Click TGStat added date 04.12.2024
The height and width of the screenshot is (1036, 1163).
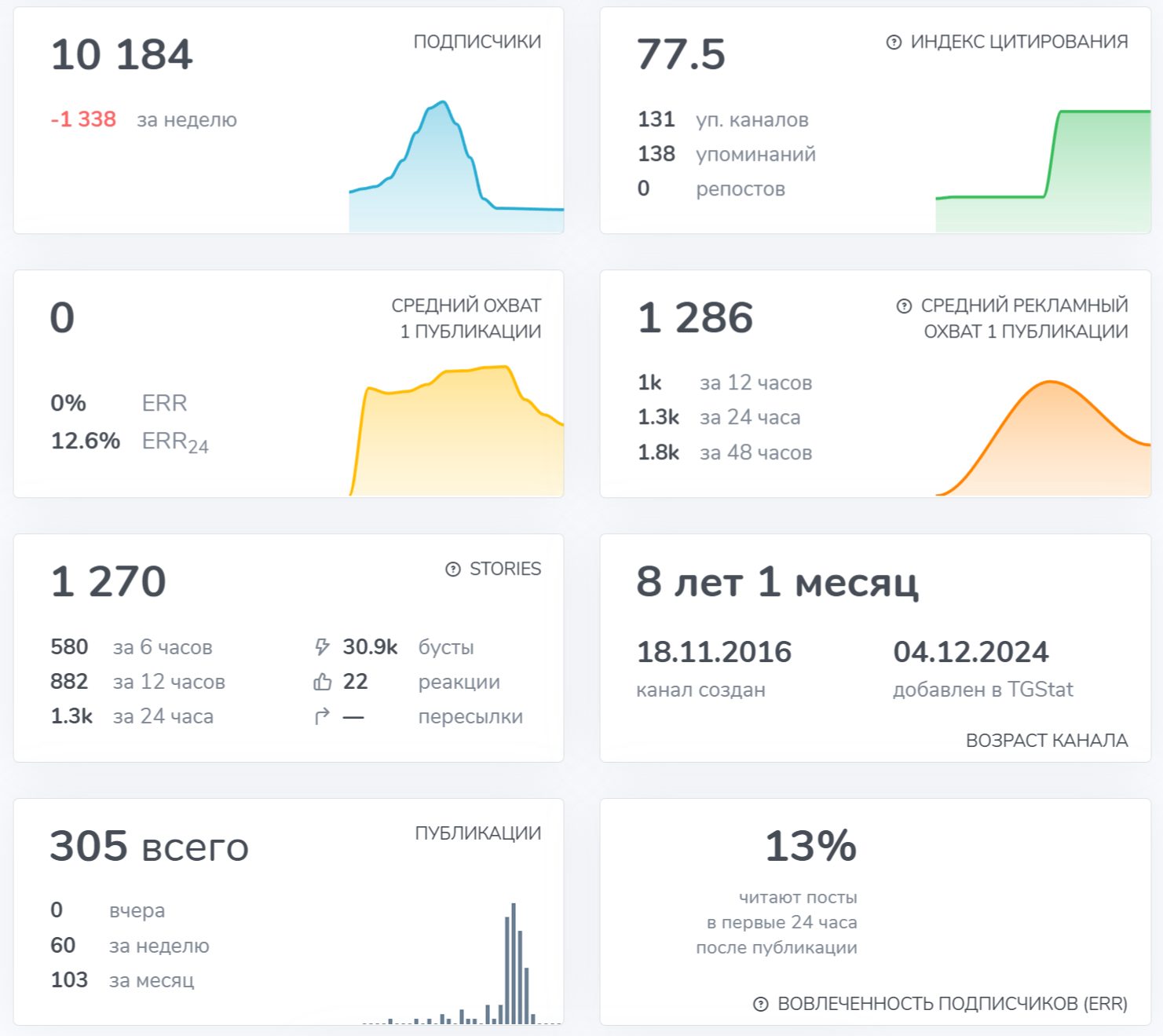tap(971, 652)
